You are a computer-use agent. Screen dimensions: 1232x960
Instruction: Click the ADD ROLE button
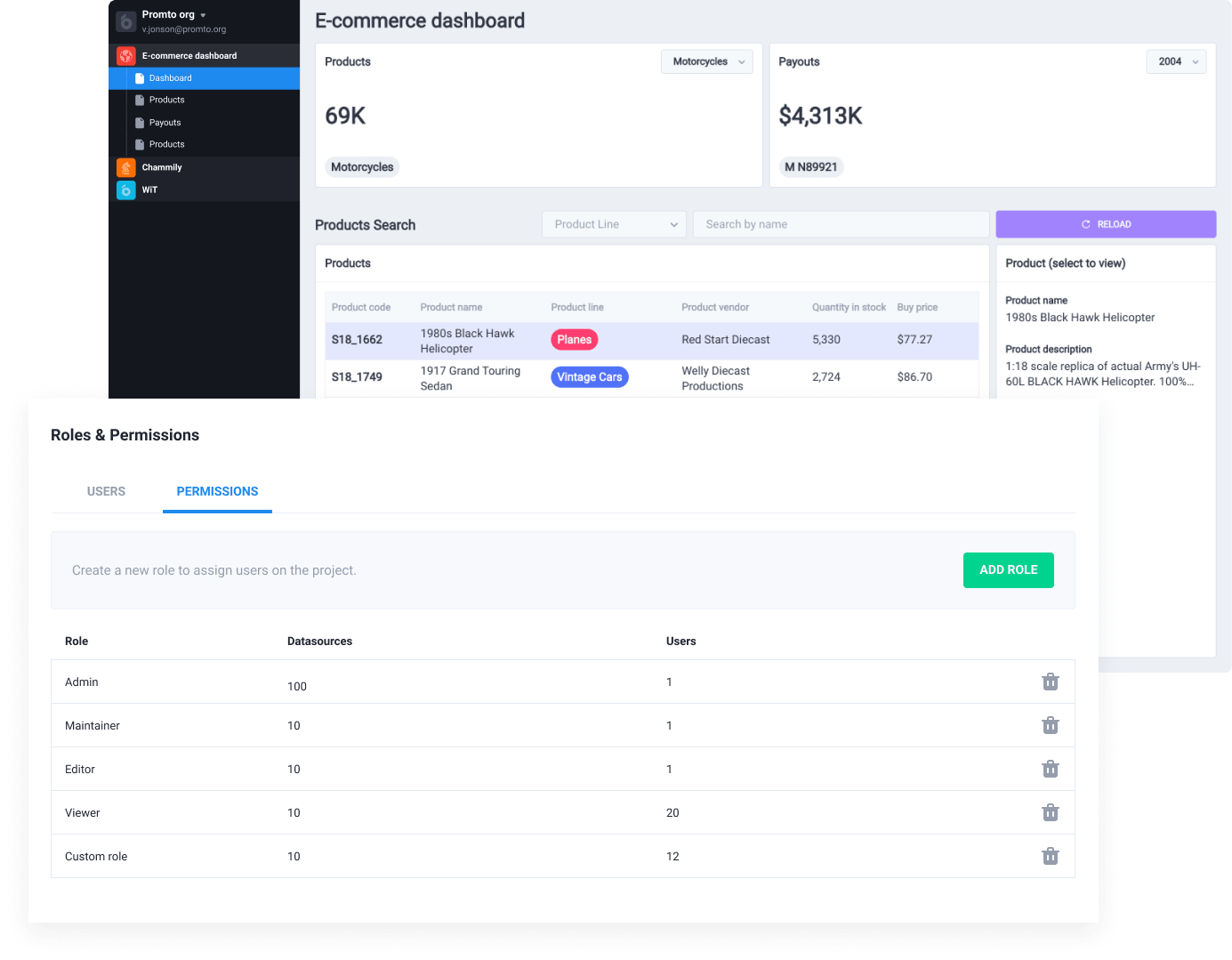1008,570
